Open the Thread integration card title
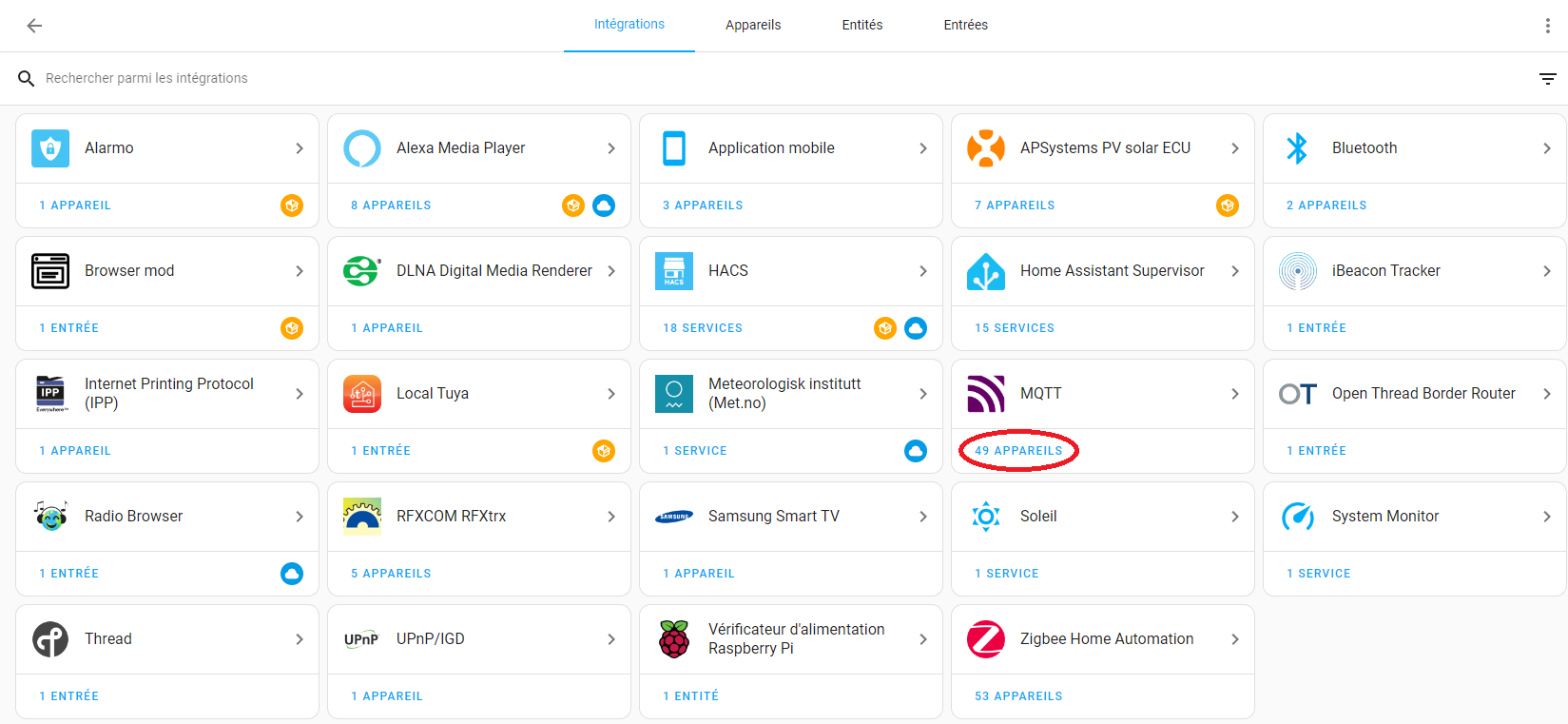The image size is (1568, 724). (108, 639)
